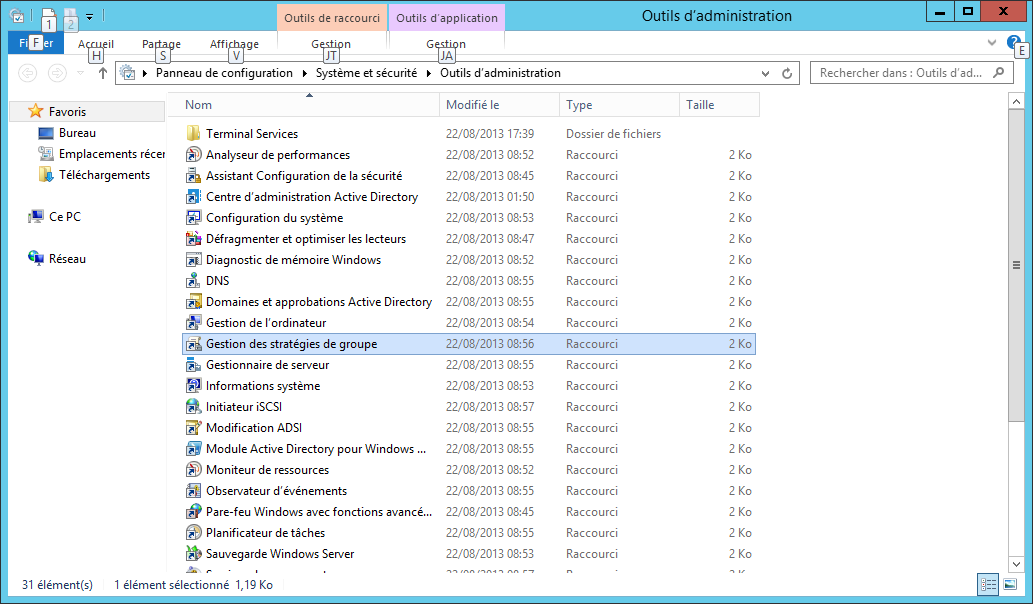The width and height of the screenshot is (1033, 604).
Task: Select Observateur d'événements icon
Action: (x=193, y=491)
